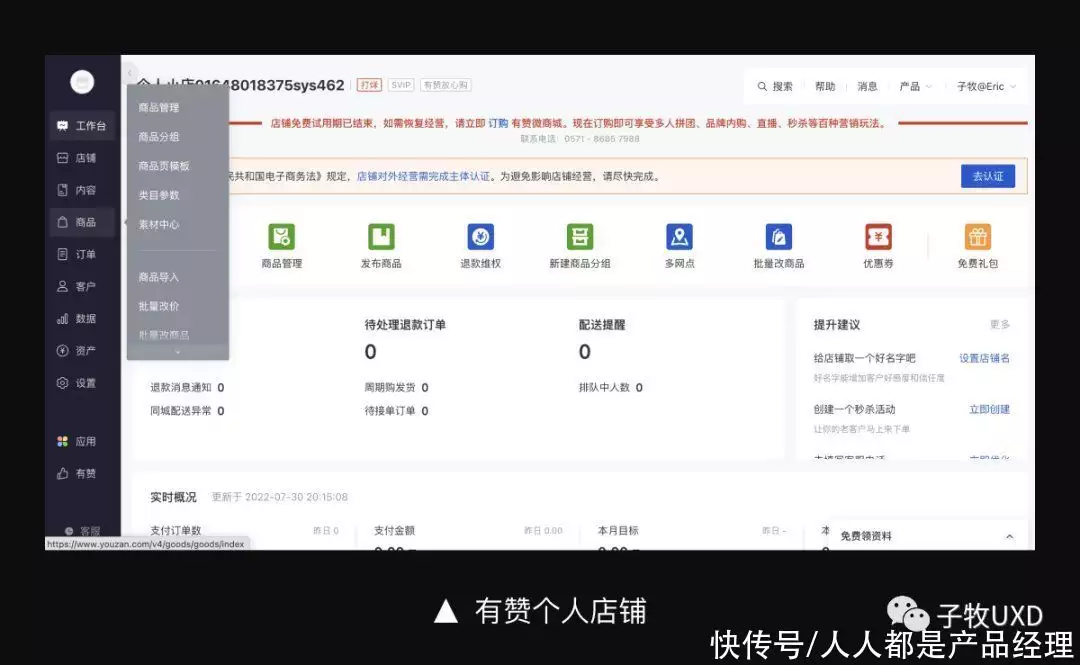Open the 数据 analytics sidebar icon

pos(82,318)
